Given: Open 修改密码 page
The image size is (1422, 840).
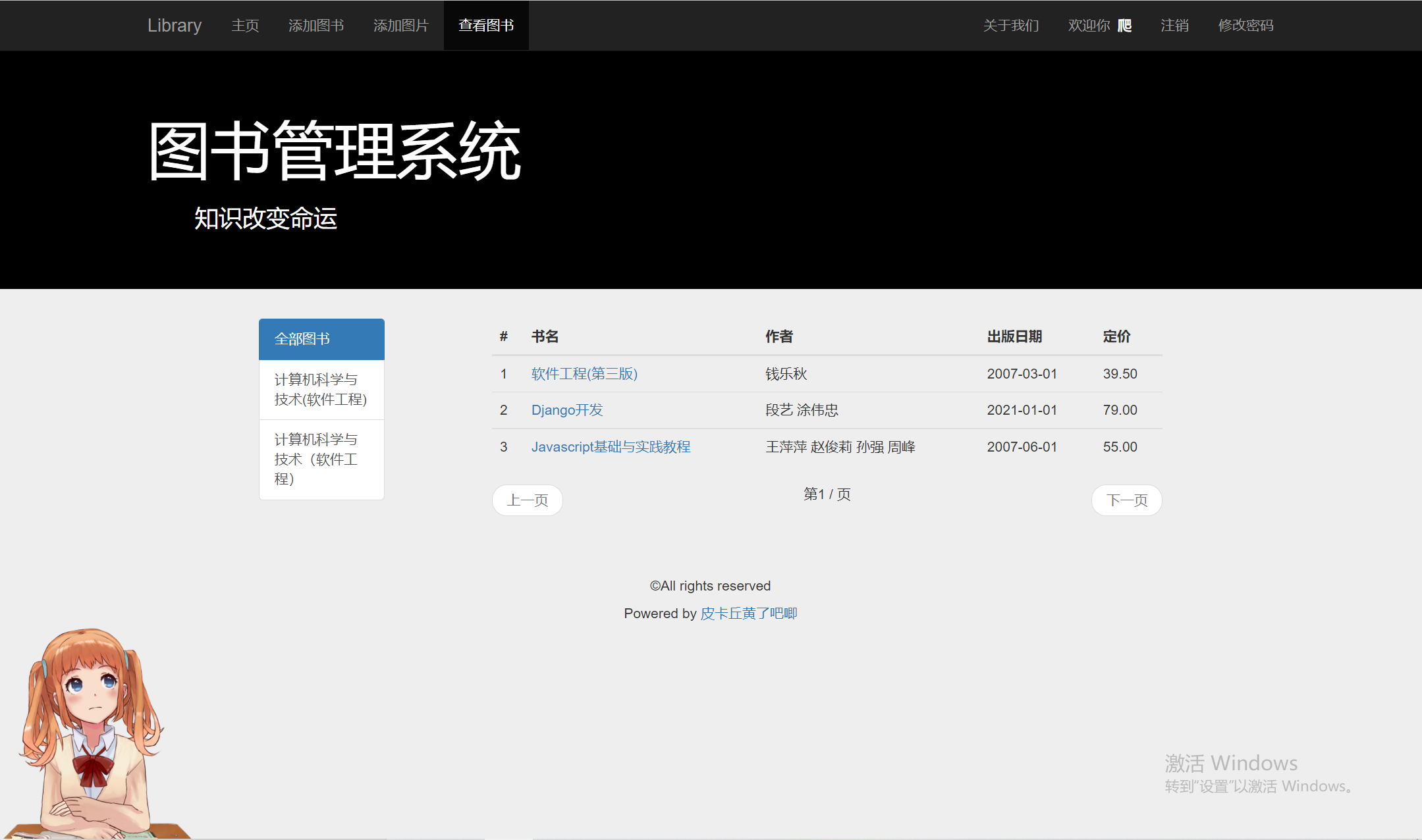Looking at the screenshot, I should click(x=1245, y=26).
